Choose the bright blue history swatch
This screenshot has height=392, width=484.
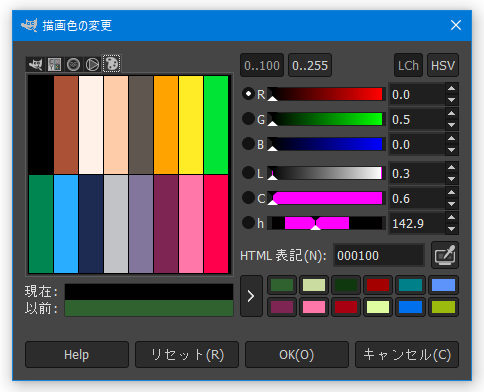pos(411,307)
